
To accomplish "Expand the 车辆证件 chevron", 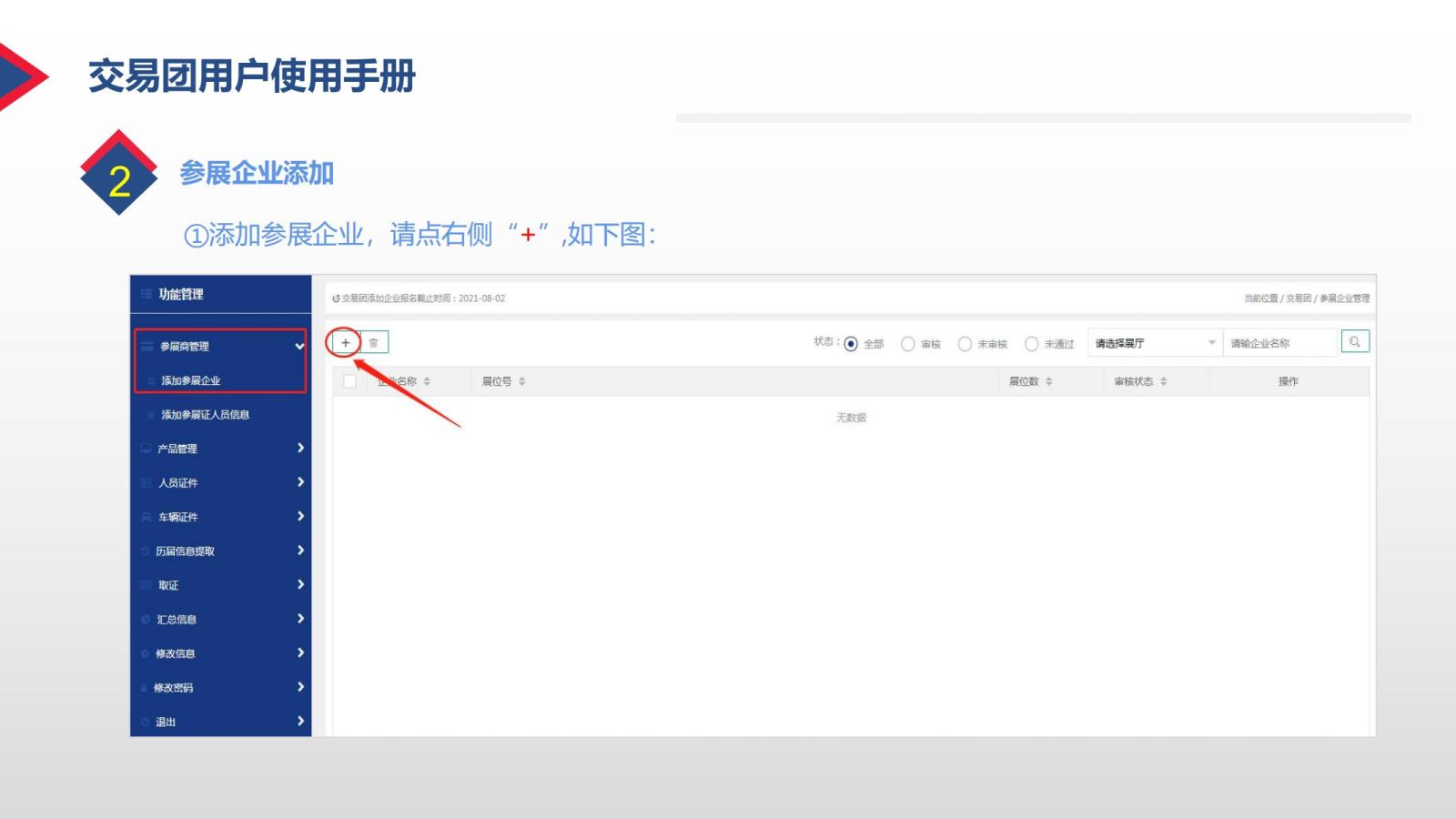I will pyautogui.click(x=300, y=516).
